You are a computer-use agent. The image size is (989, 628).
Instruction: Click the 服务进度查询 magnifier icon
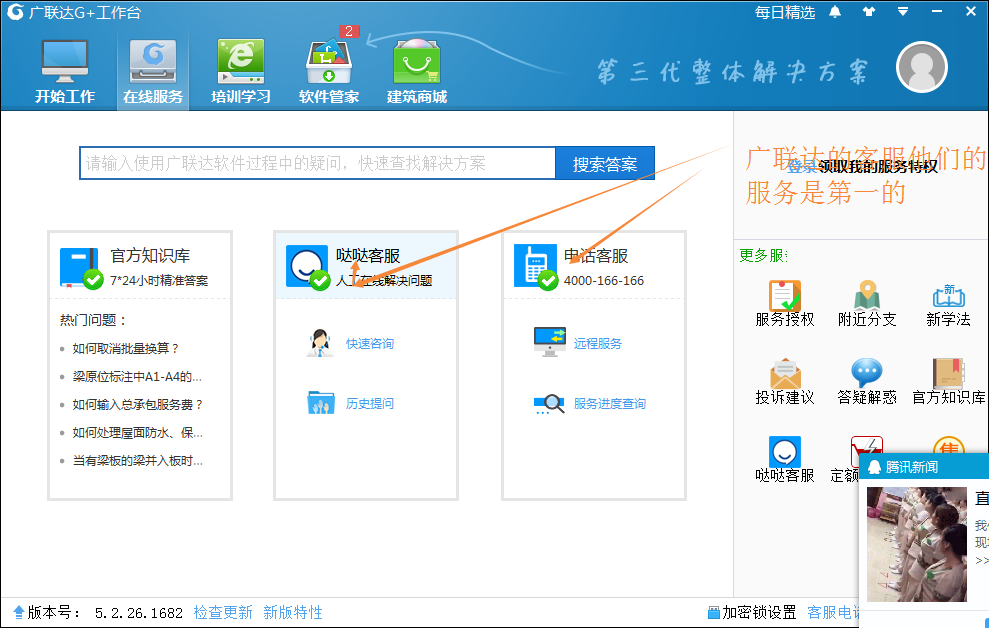tap(549, 404)
